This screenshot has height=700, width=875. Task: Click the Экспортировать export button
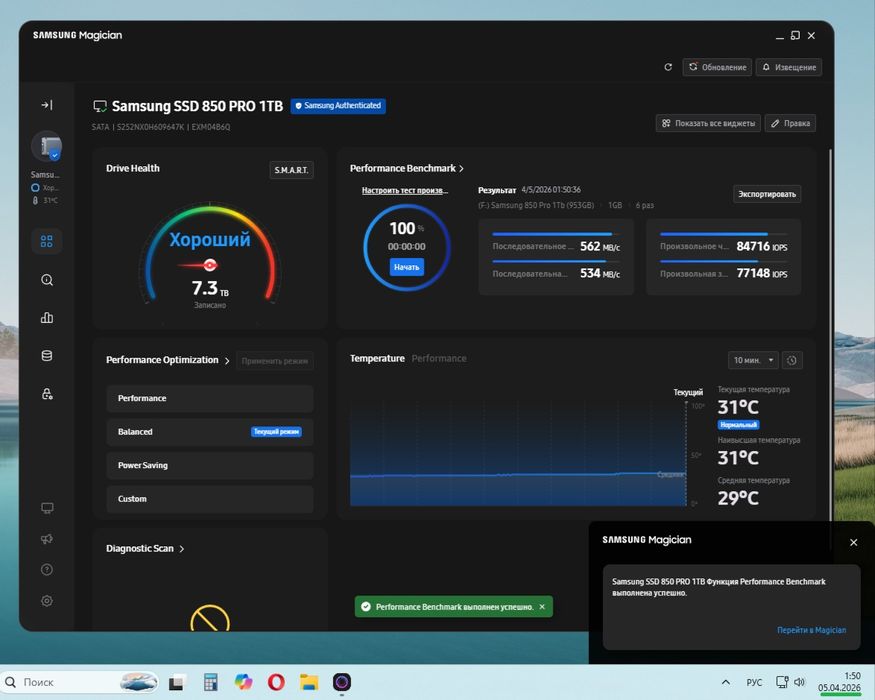(x=767, y=194)
